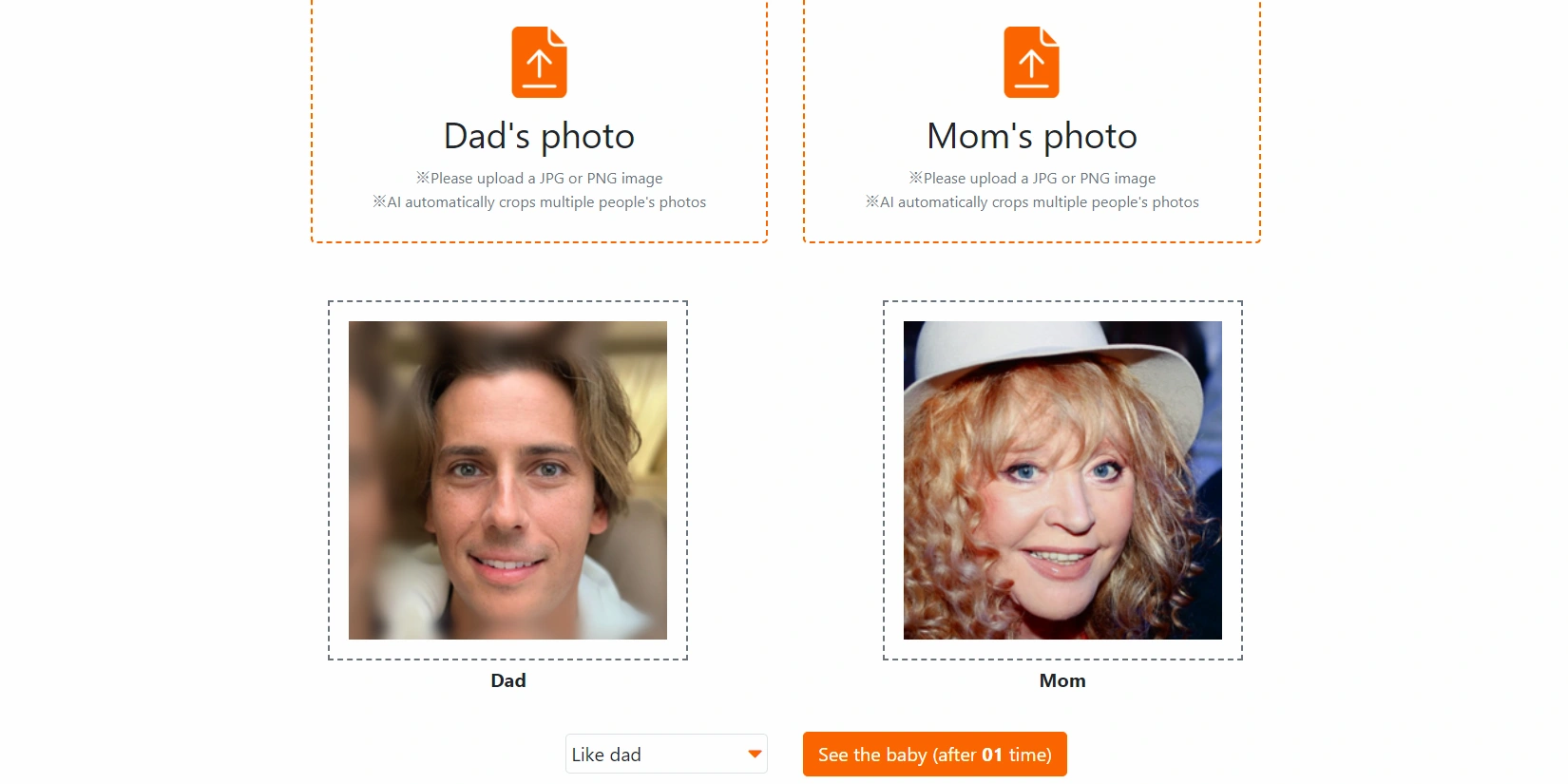1568x784 pixels.
Task: Click the 'Mom' label under photo
Action: tap(1062, 680)
